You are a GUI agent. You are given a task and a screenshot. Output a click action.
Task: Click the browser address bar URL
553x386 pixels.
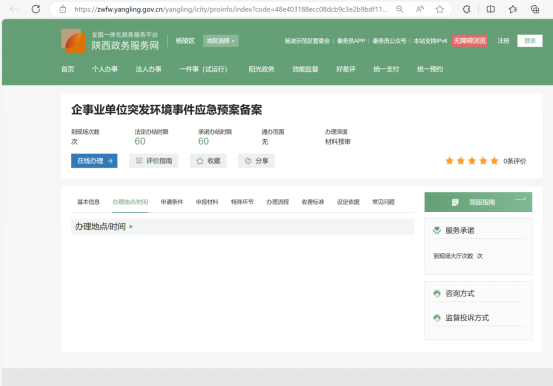tap(231, 9)
